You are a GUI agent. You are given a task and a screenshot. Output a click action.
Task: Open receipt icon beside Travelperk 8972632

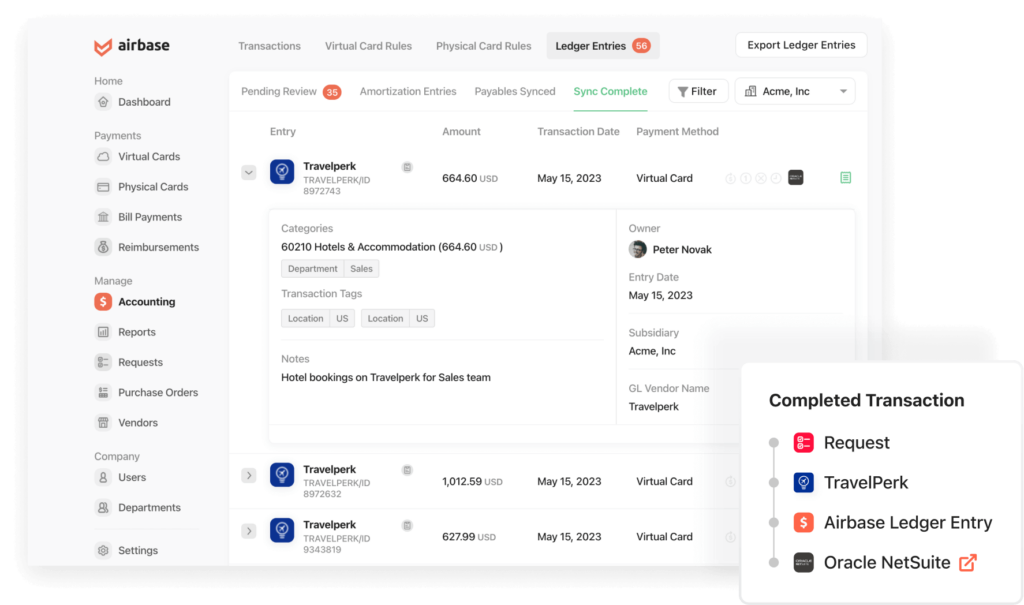[x=407, y=470]
